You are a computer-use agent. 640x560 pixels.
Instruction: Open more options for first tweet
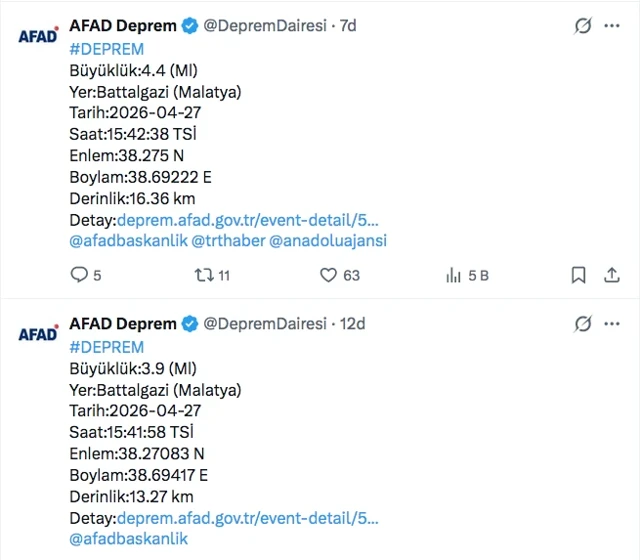pyautogui.click(x=612, y=26)
